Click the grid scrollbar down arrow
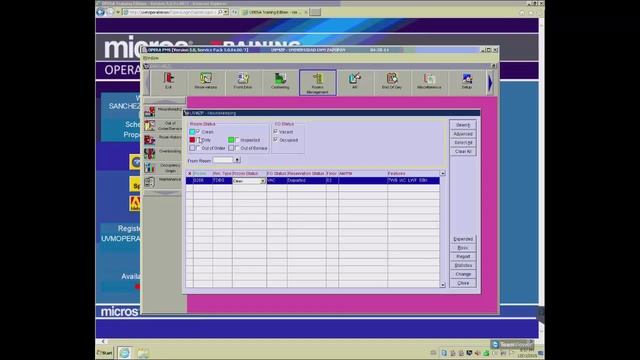 442,284
